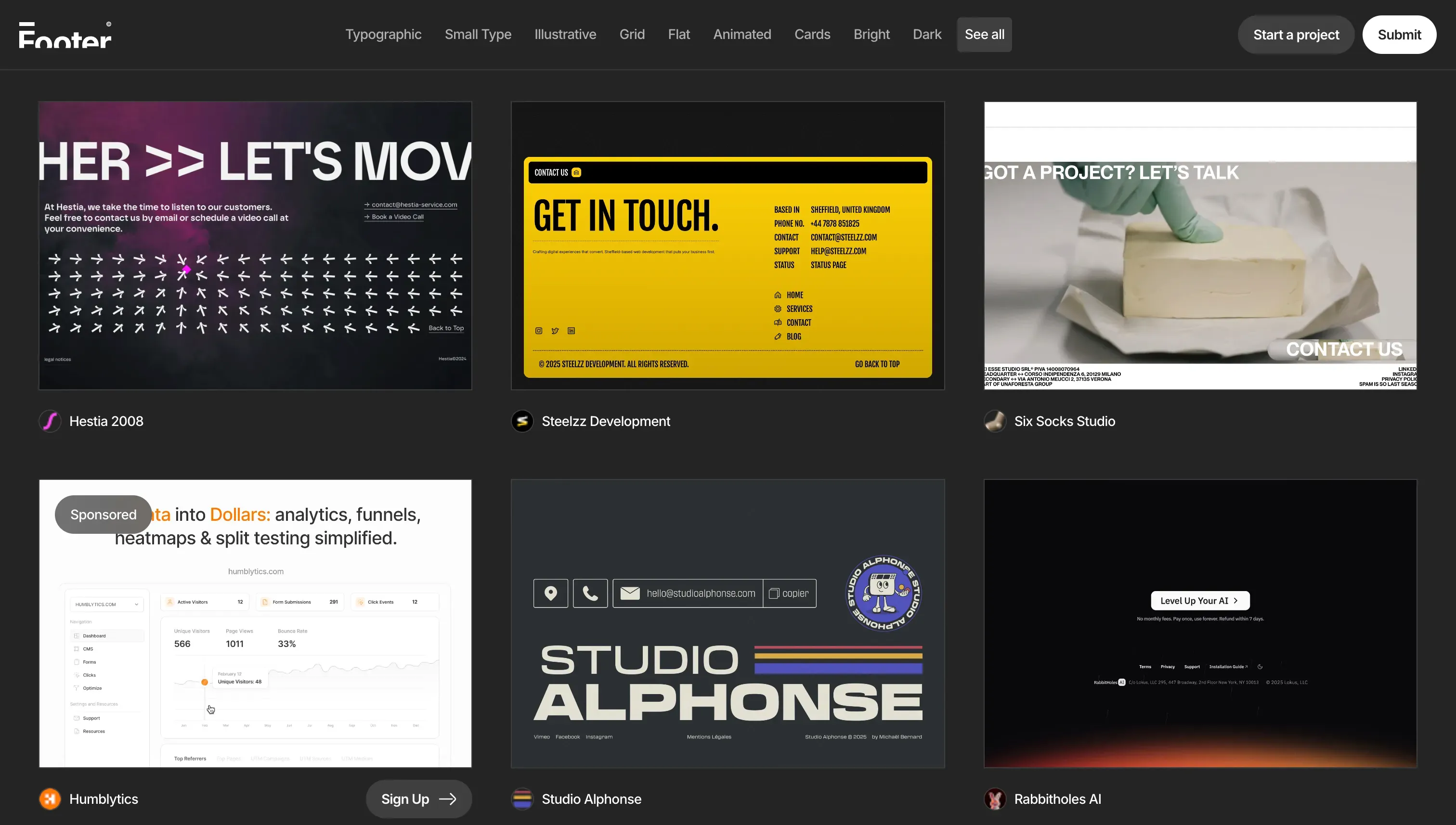Click Start a project button
This screenshot has height=825, width=1456.
click(x=1296, y=35)
